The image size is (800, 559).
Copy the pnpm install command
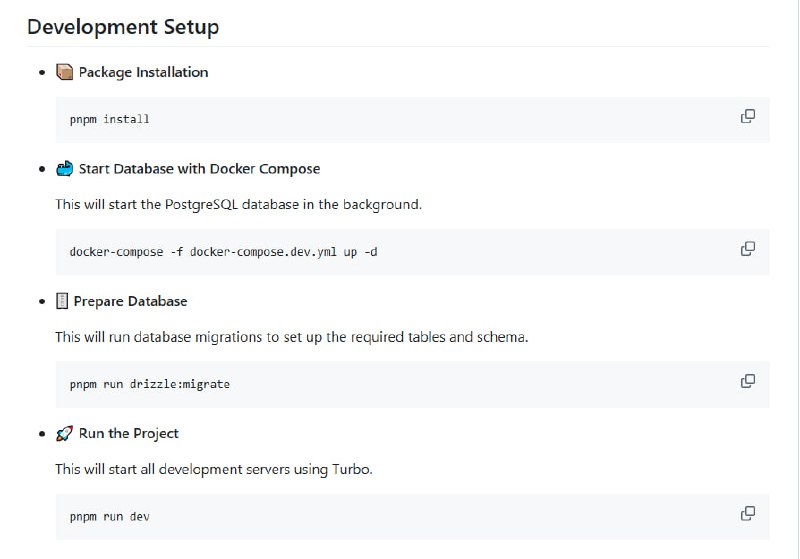[x=747, y=116]
